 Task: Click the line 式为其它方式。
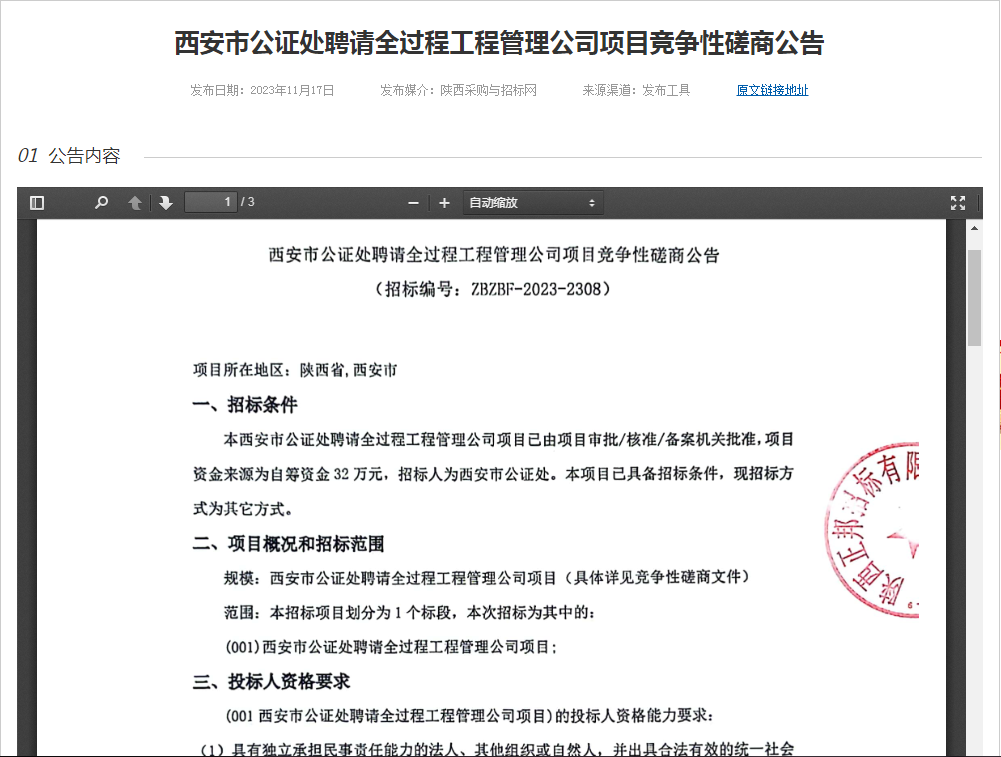point(243,509)
